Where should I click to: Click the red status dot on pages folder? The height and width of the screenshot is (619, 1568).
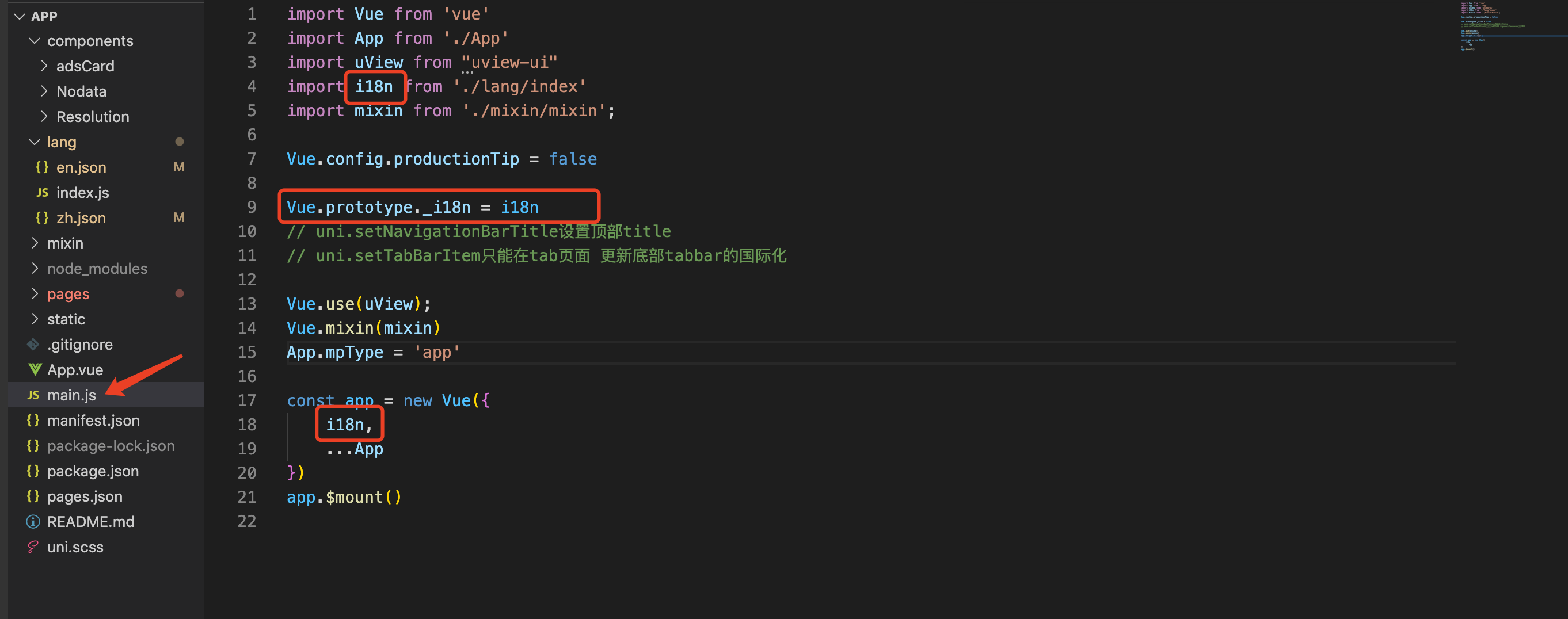[180, 293]
